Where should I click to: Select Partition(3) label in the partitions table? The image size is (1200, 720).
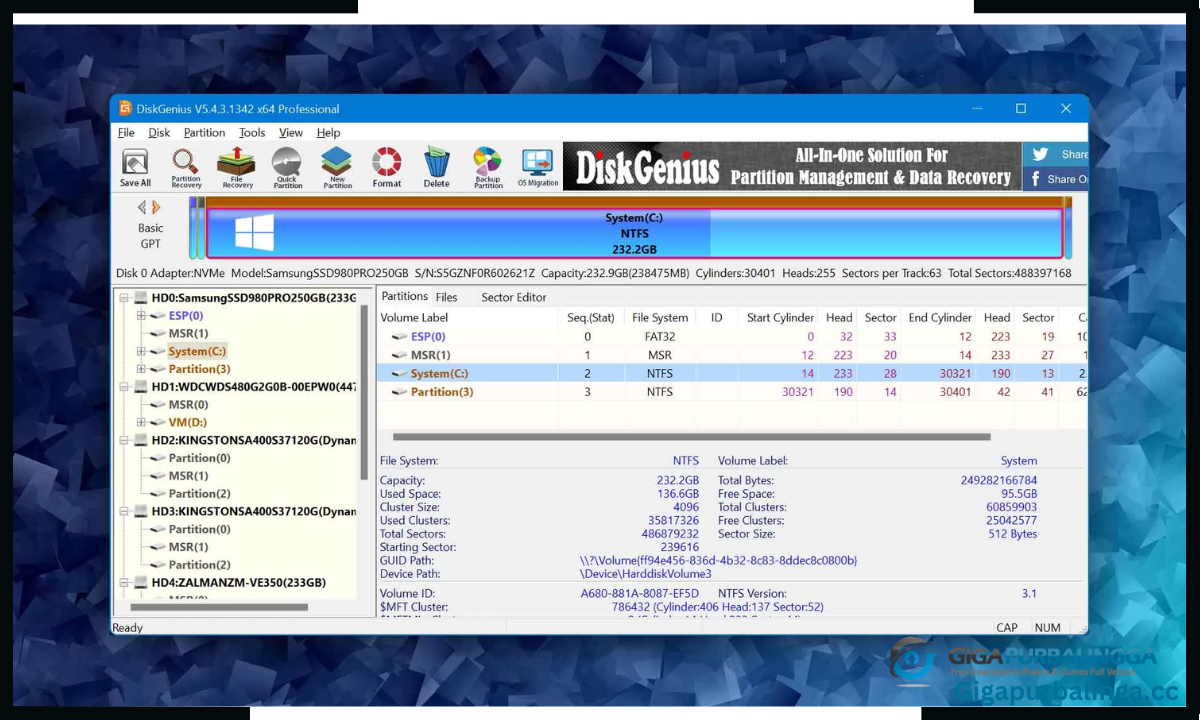[442, 392]
